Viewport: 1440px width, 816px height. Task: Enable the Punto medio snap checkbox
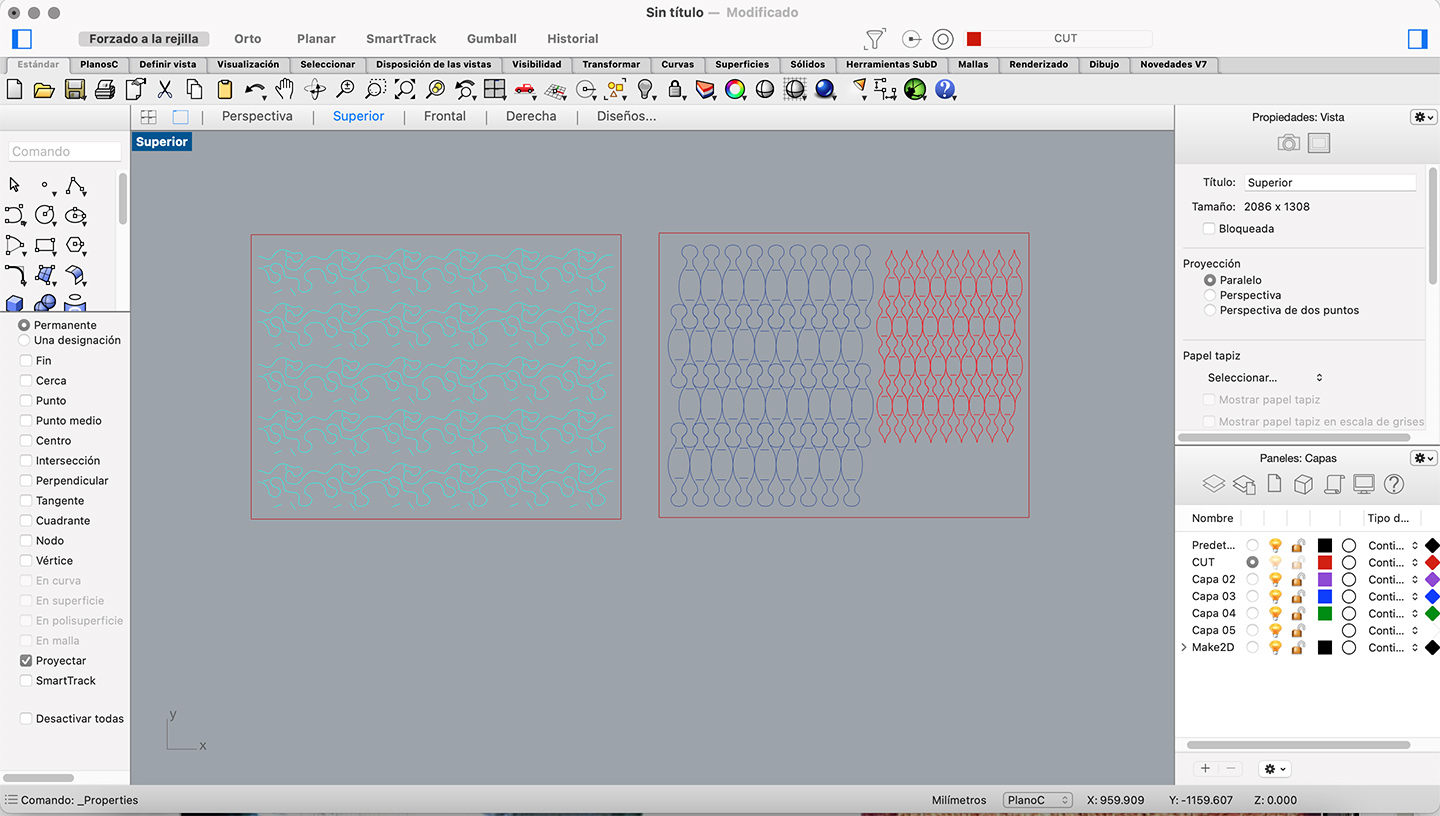coord(26,420)
